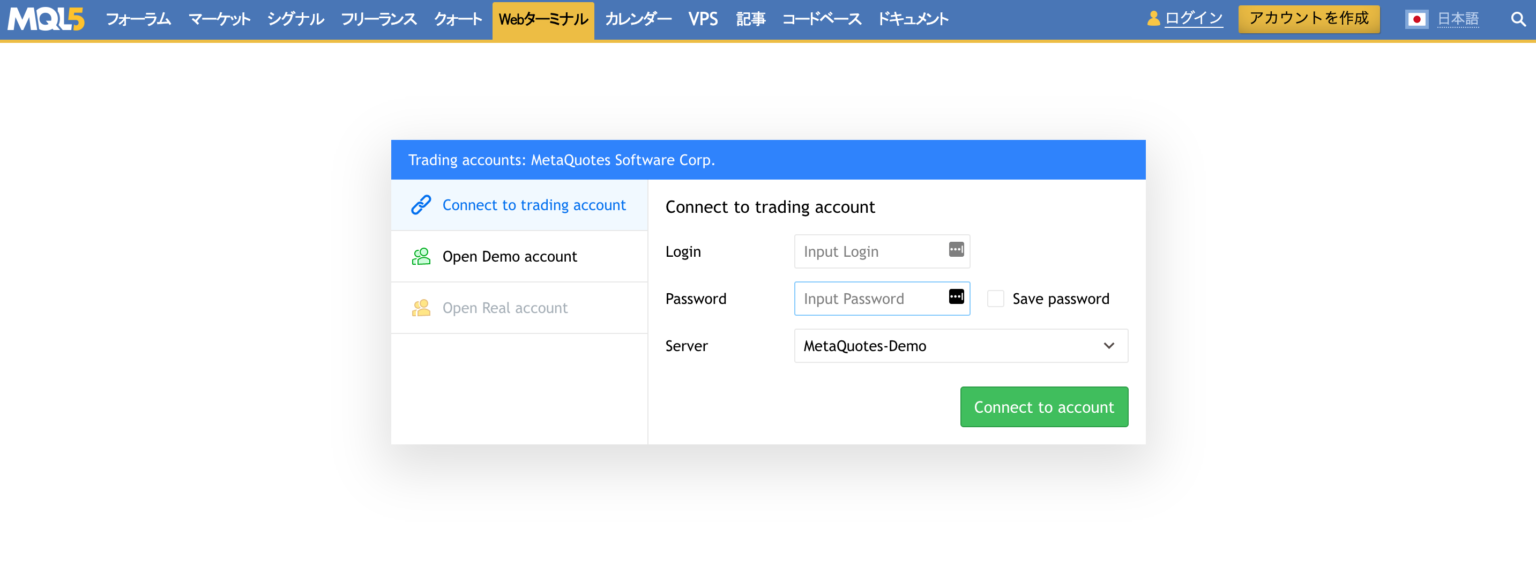1536x565 pixels.
Task: Click the chain link icon in sidebar
Action: pyautogui.click(x=421, y=205)
